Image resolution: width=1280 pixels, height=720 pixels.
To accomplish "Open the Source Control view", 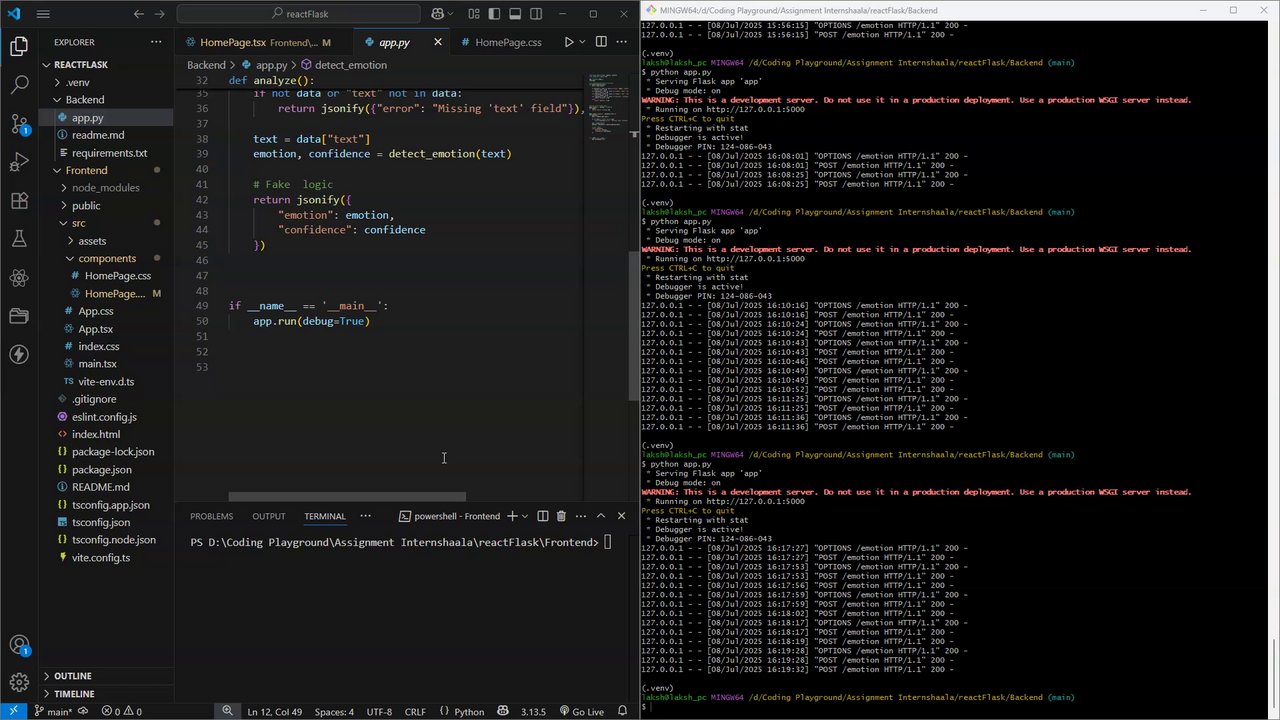I will (19, 124).
